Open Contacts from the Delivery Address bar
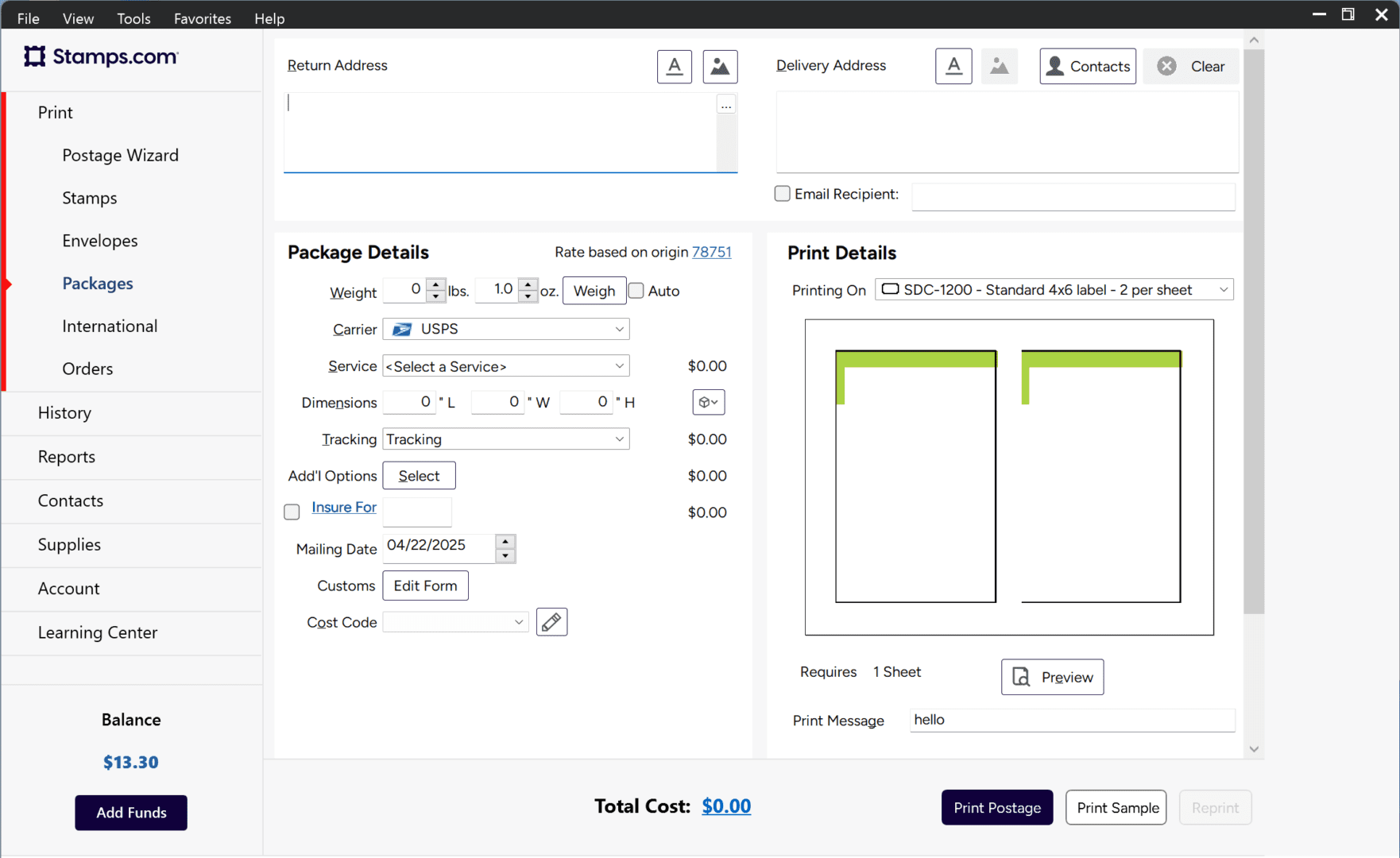Screen dimensions: 1400x858 pyautogui.click(x=1088, y=66)
